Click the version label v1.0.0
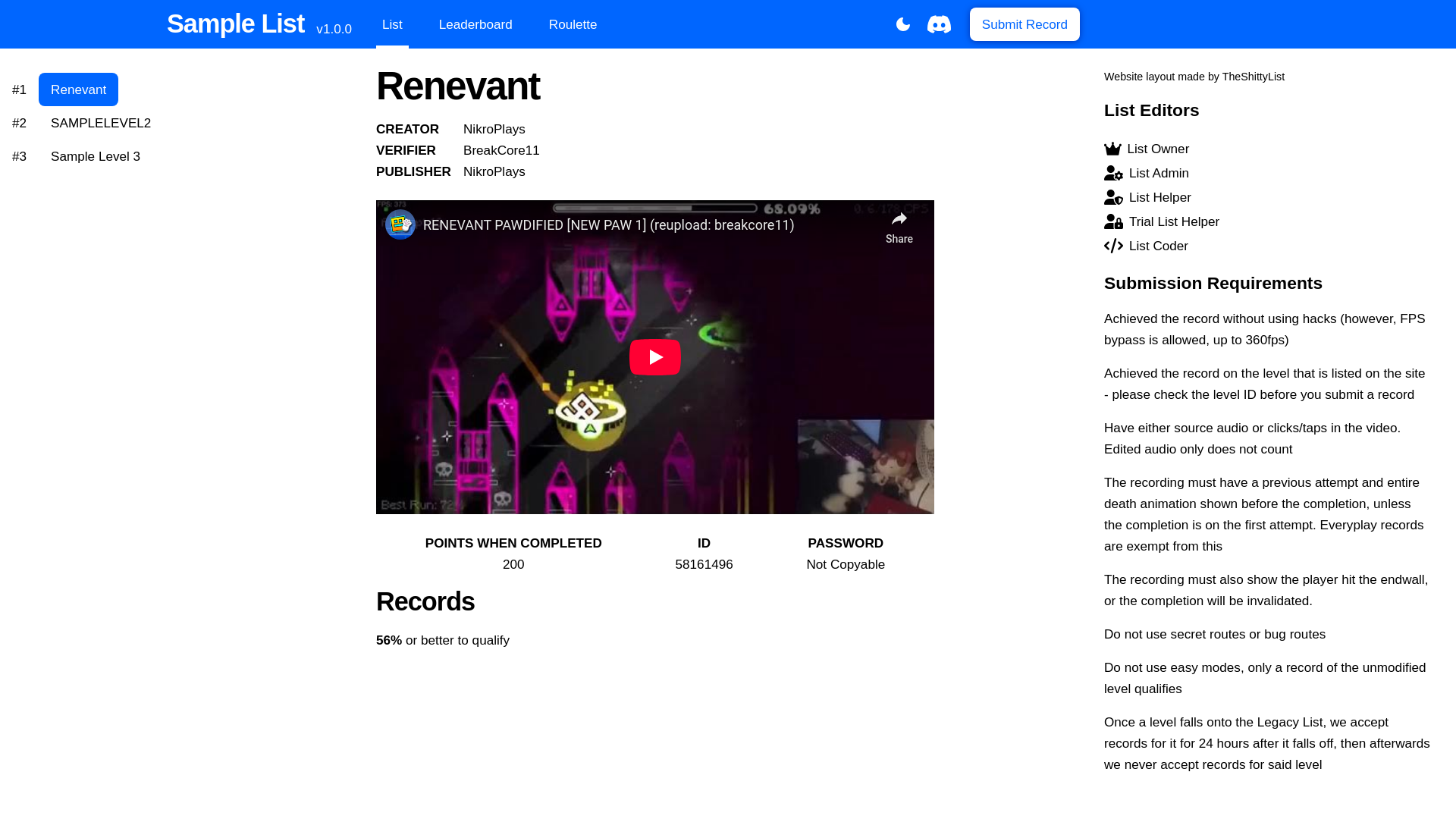 tap(334, 30)
